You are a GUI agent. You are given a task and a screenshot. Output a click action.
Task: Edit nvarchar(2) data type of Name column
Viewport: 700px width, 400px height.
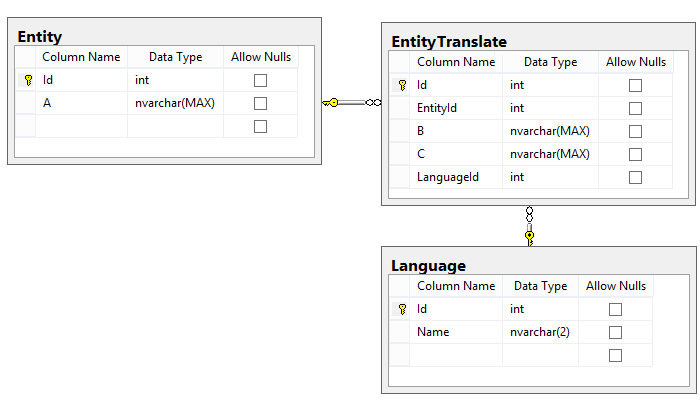[540, 332]
